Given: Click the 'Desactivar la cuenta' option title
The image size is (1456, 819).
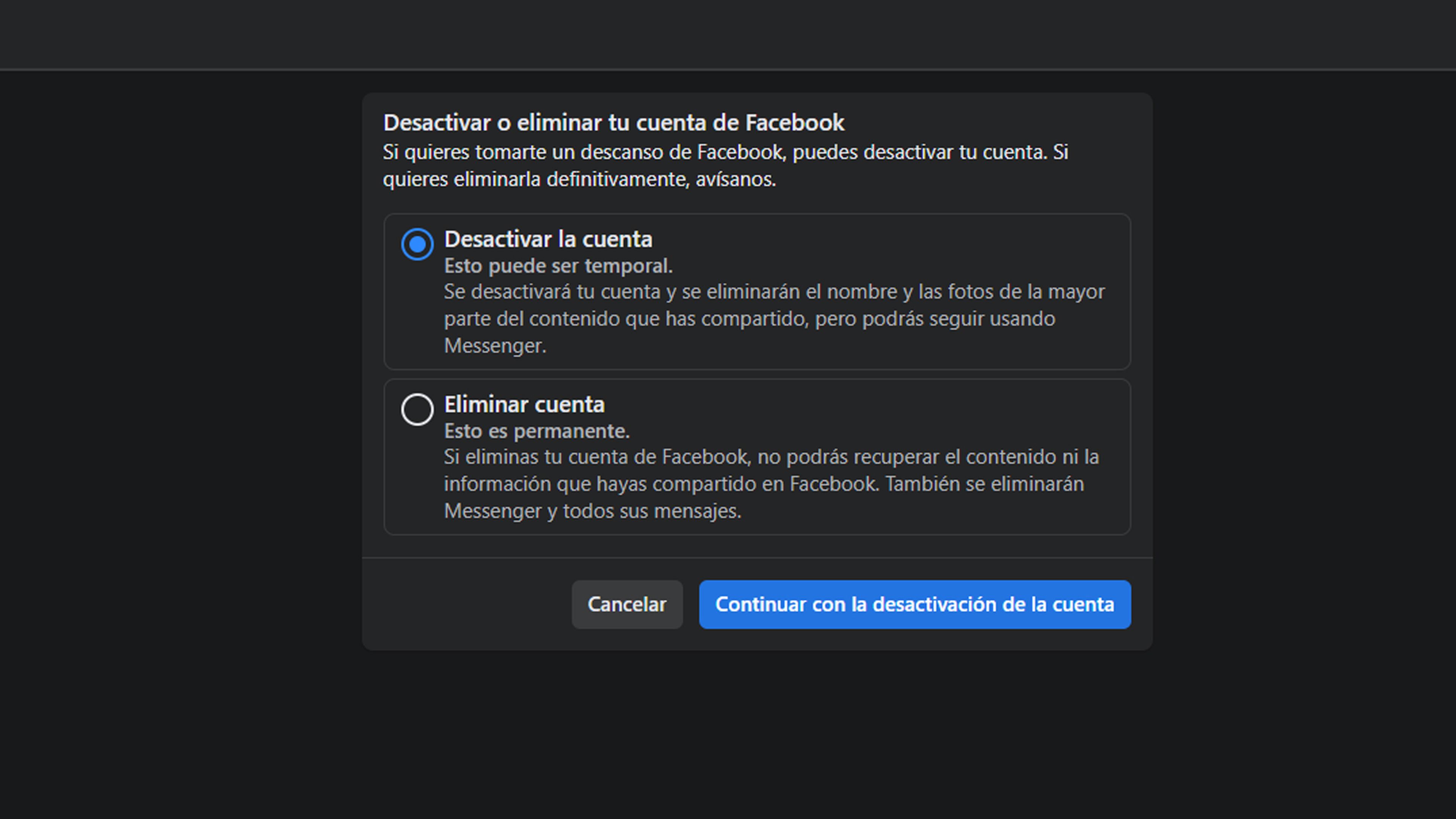Looking at the screenshot, I should 548,240.
